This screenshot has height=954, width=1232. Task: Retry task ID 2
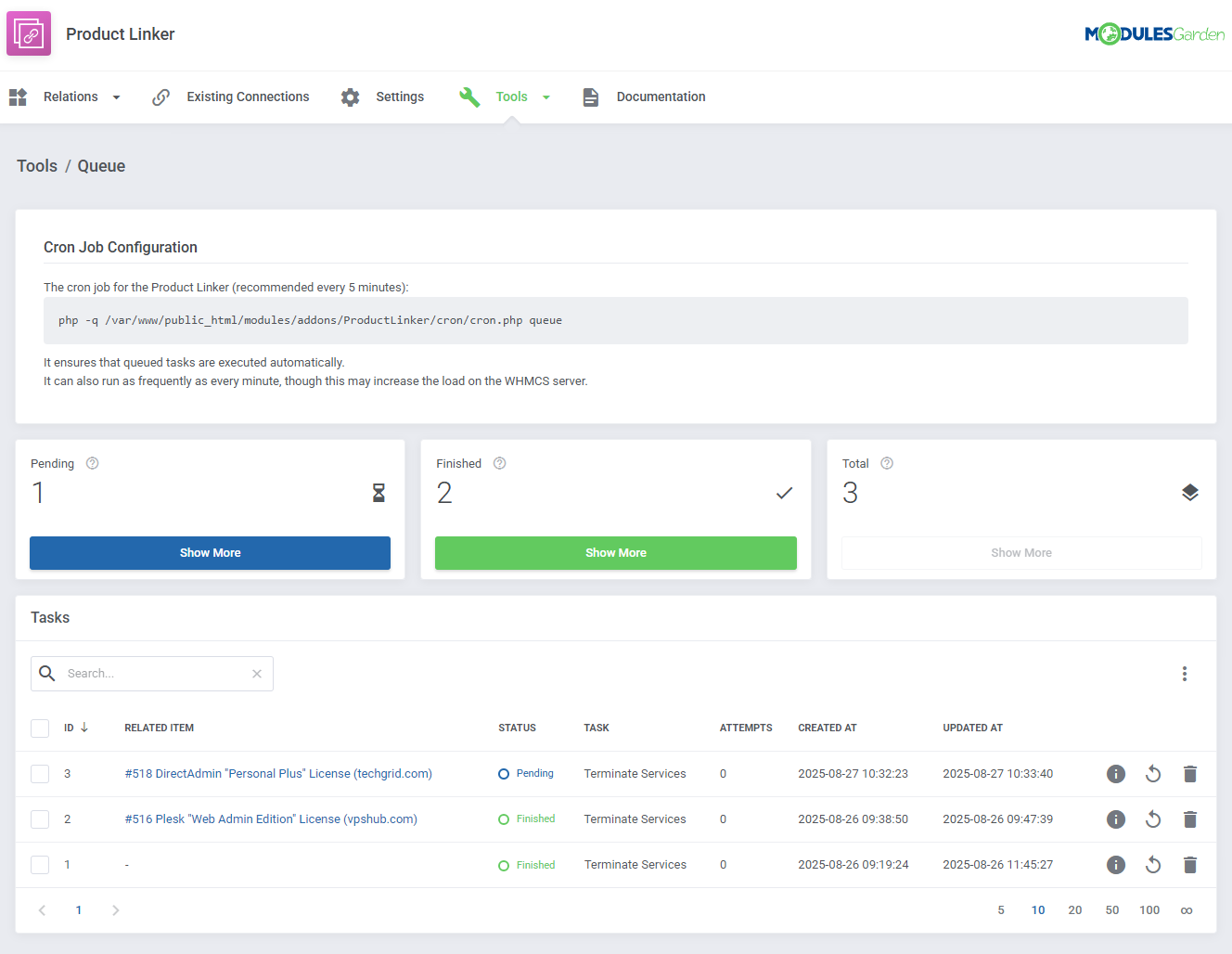(1153, 819)
